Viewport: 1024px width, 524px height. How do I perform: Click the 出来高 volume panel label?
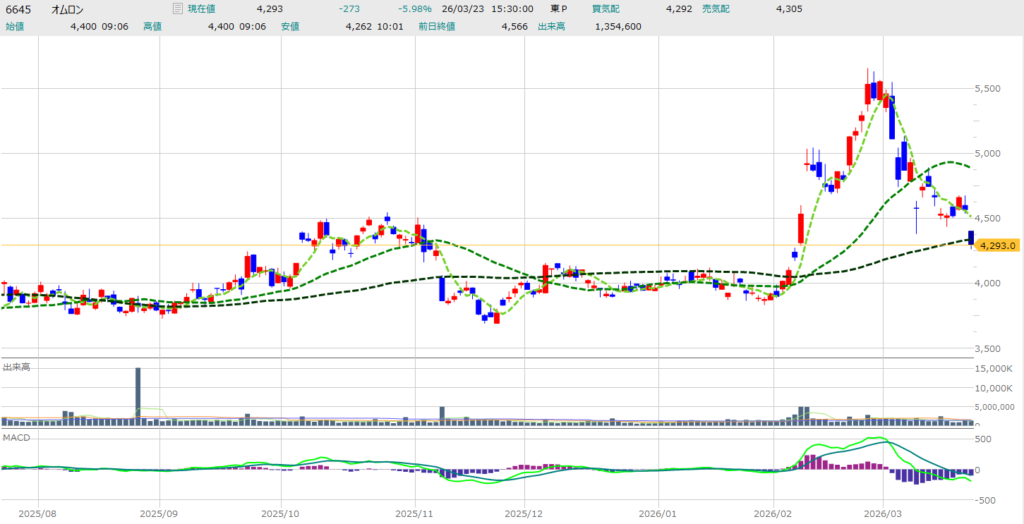coord(16,367)
